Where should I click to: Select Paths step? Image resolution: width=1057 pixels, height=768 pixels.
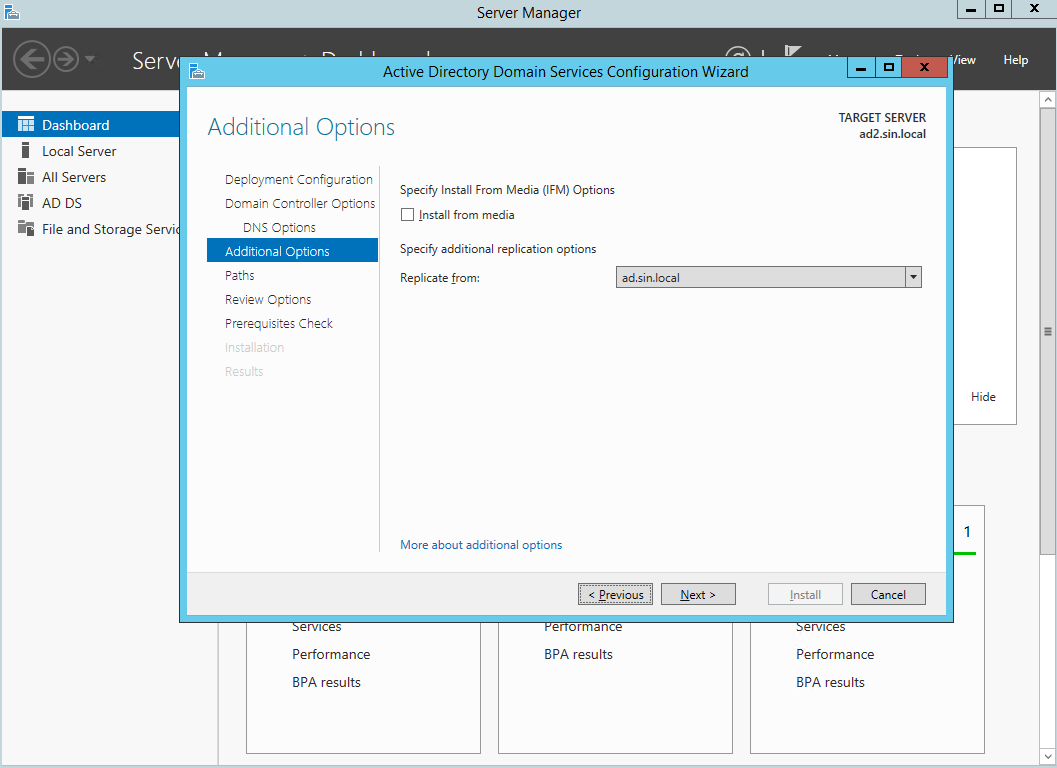tap(239, 275)
